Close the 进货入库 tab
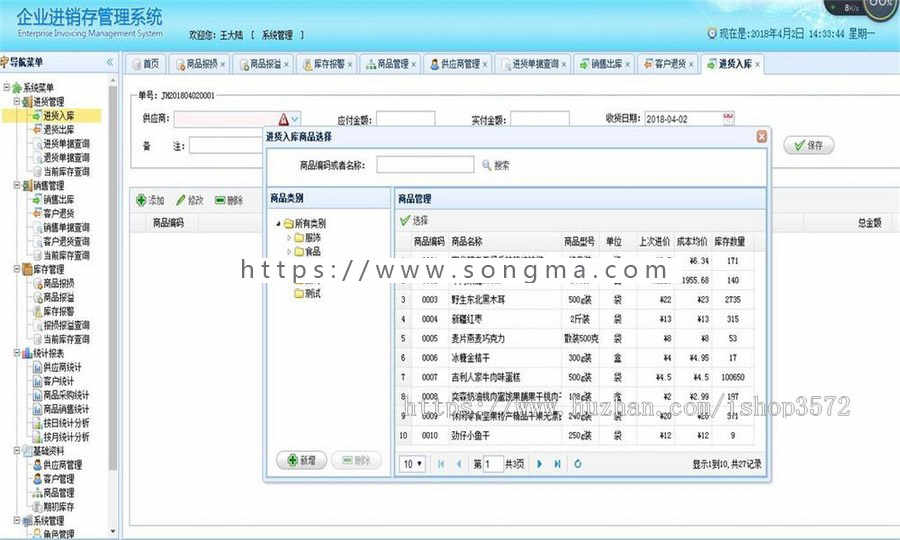900x540 pixels. pos(757,64)
